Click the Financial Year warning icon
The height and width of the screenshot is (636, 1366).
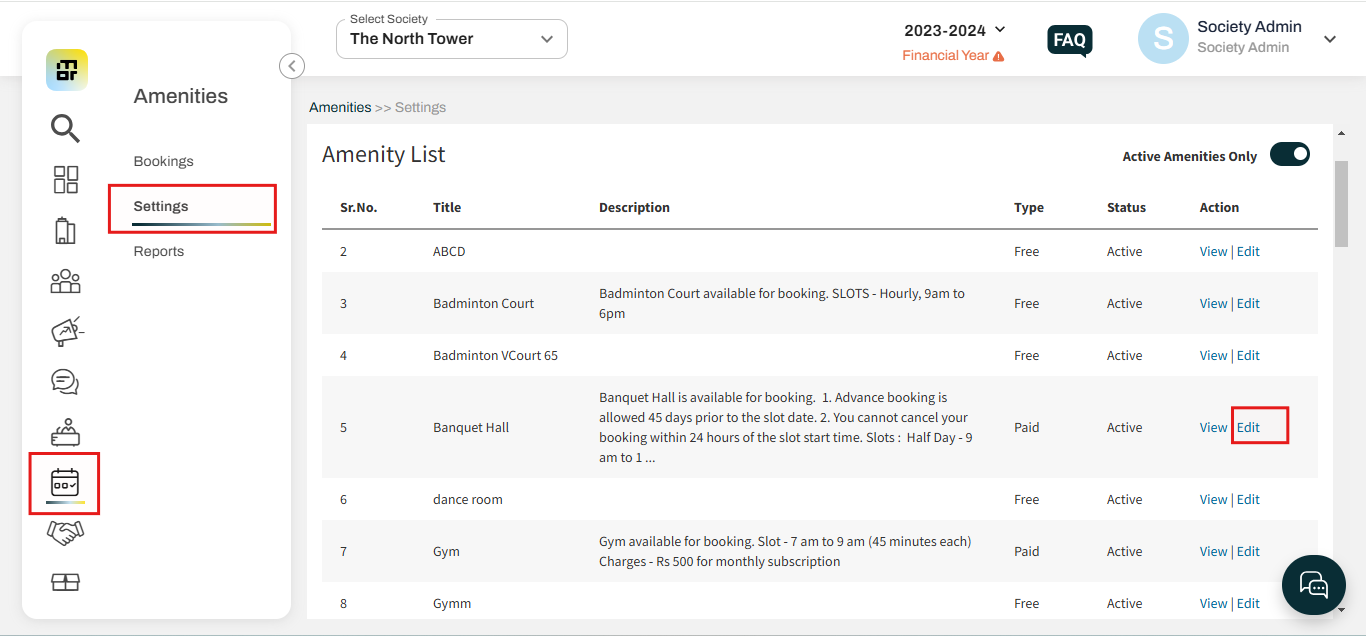click(x=998, y=56)
